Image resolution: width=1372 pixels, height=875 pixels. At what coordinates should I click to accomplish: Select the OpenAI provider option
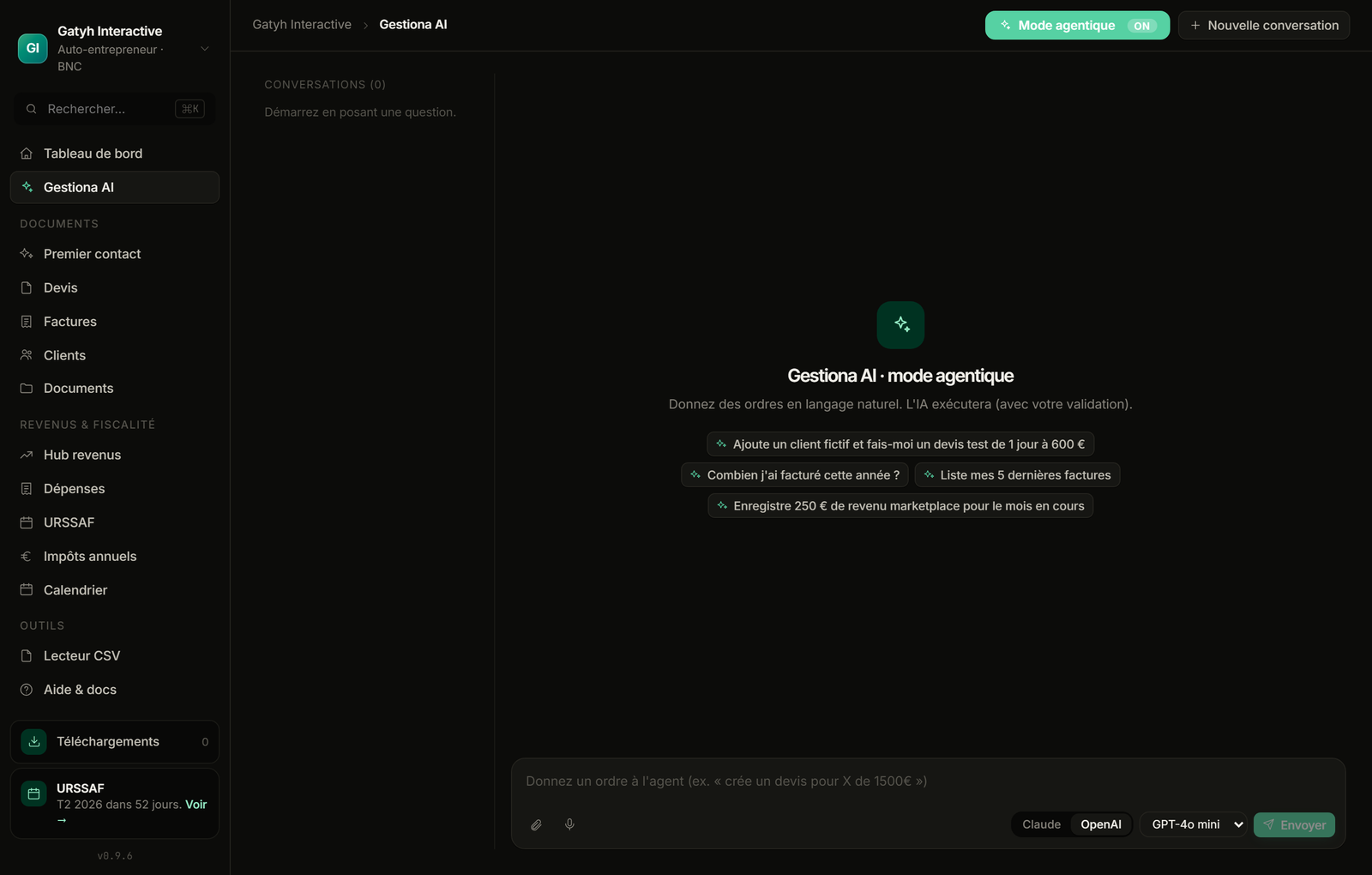(1101, 824)
